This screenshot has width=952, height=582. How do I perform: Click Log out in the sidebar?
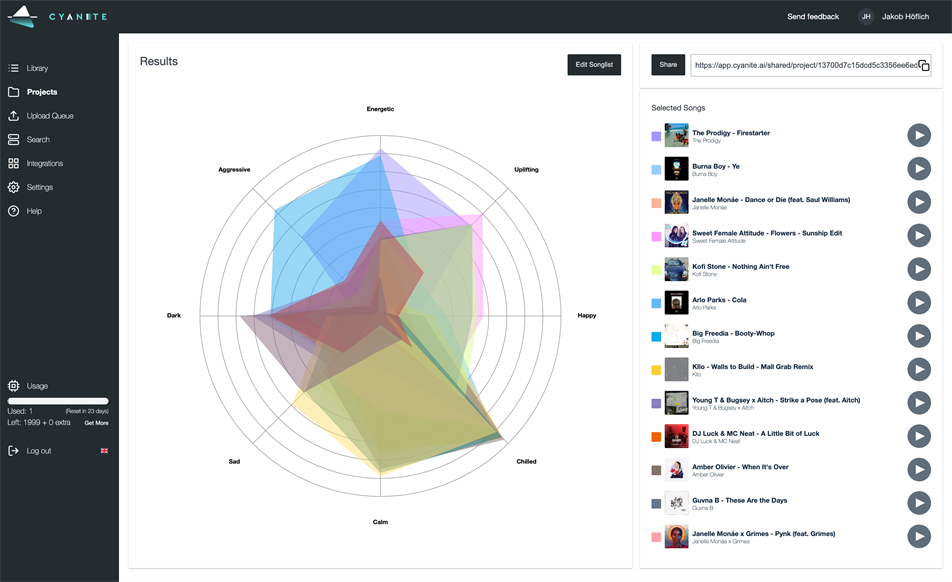tap(39, 451)
